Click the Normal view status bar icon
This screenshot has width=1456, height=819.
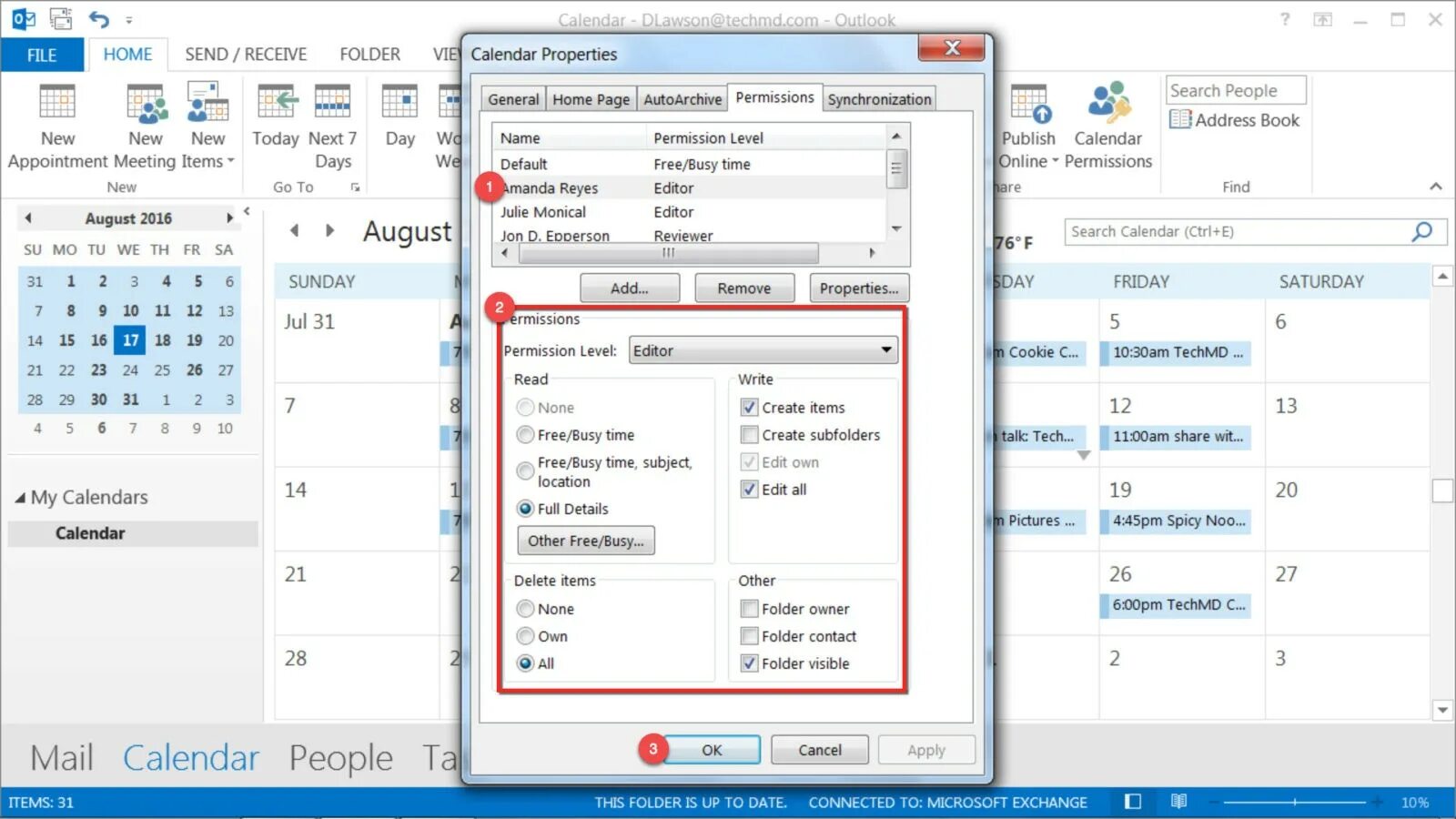pyautogui.click(x=1133, y=802)
